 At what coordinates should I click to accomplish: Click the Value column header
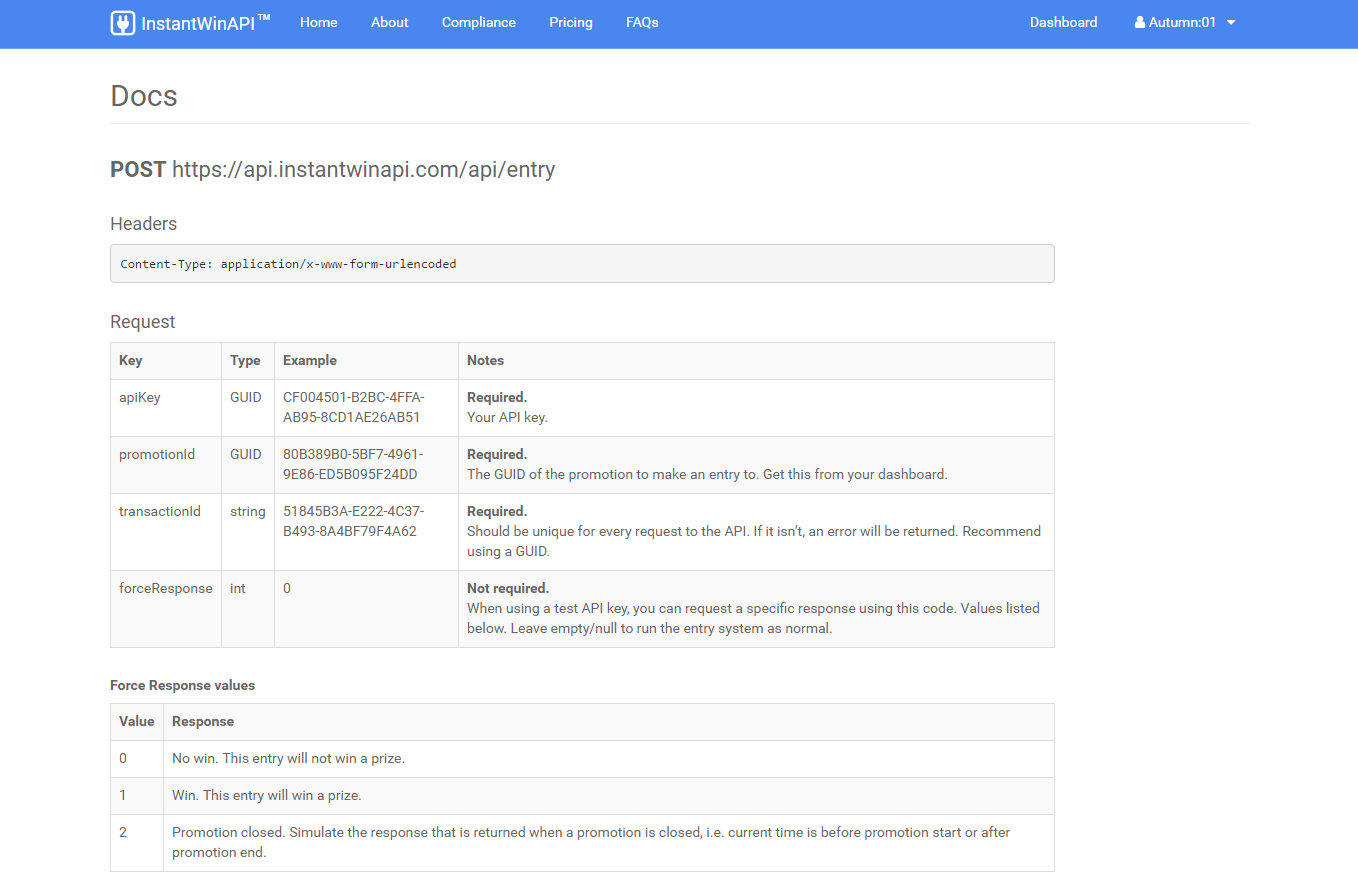point(137,721)
